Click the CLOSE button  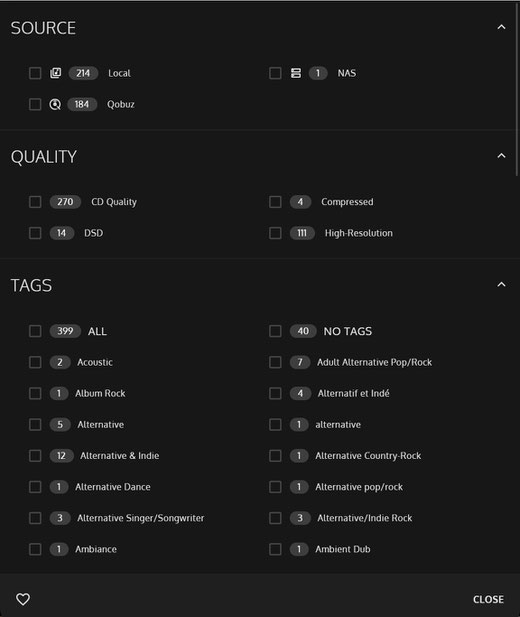[488, 599]
